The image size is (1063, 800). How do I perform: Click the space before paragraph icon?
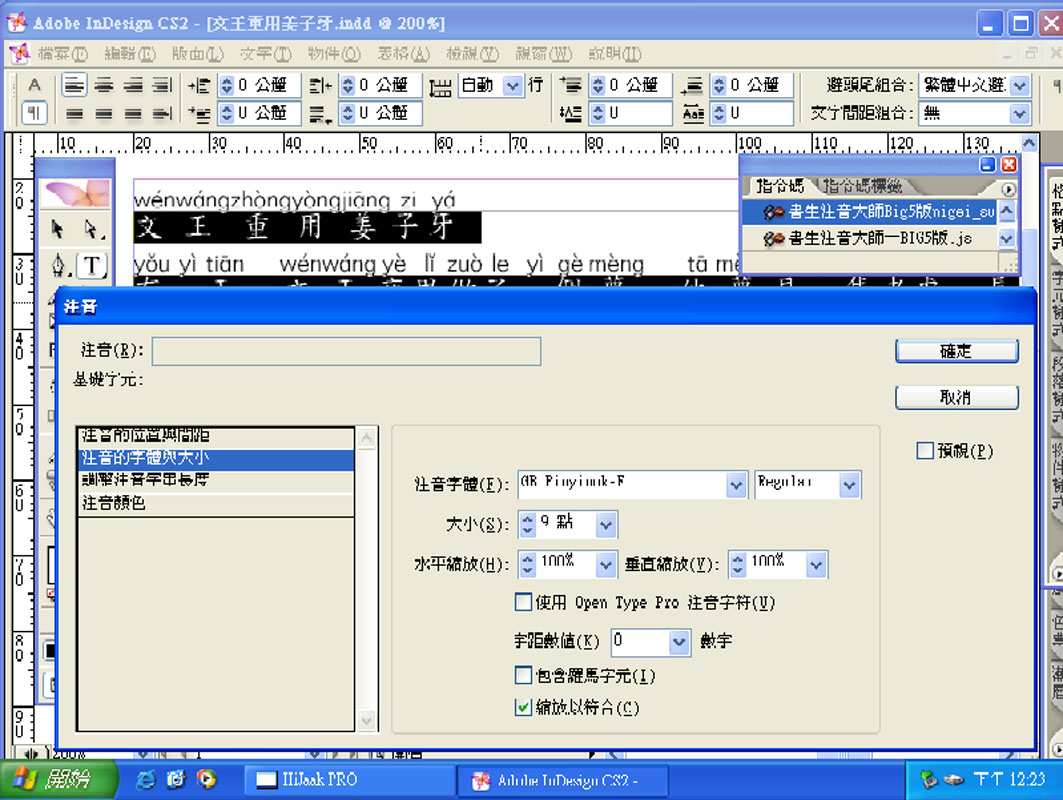[571, 85]
